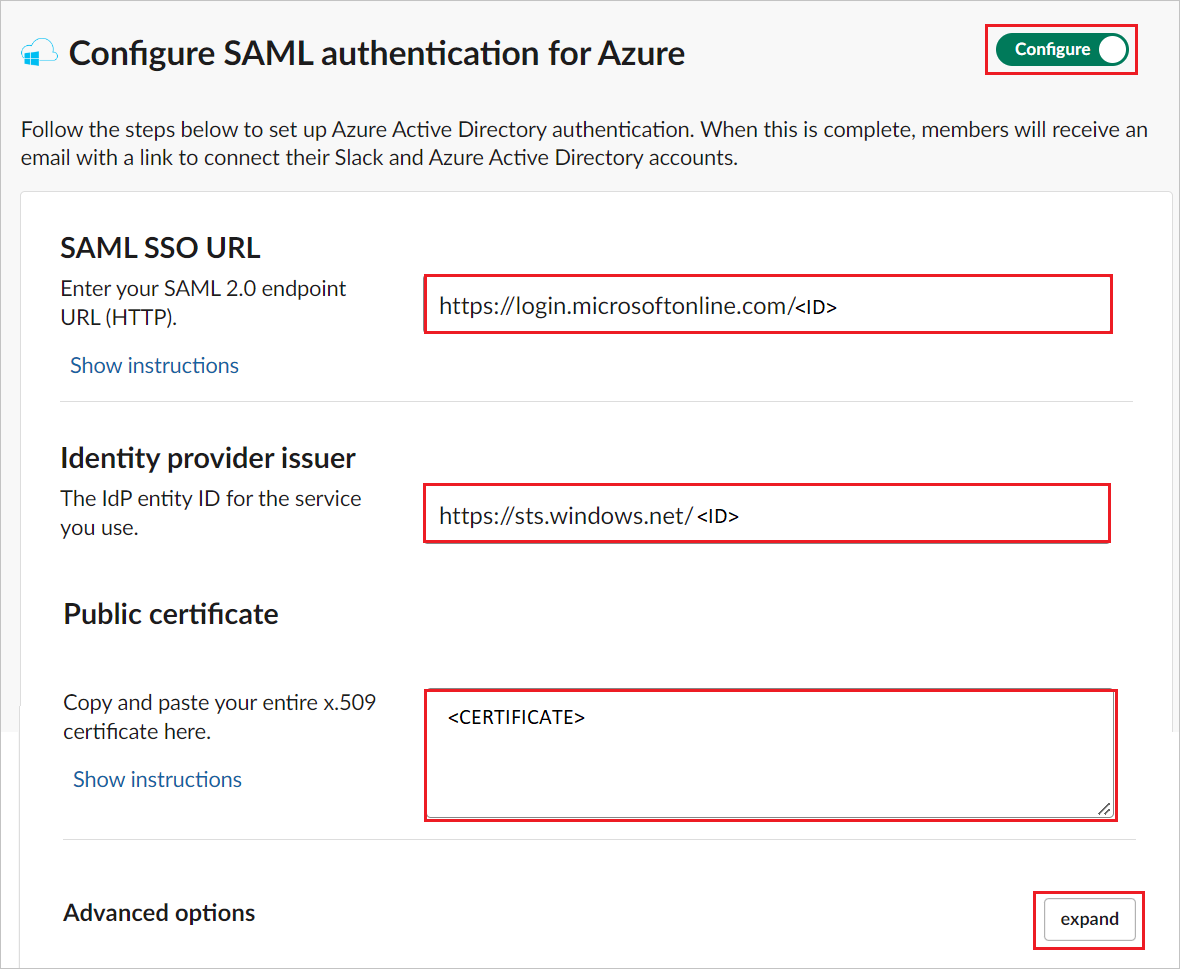
Task: Click the Identity provider issuer heading
Action: click(x=208, y=458)
